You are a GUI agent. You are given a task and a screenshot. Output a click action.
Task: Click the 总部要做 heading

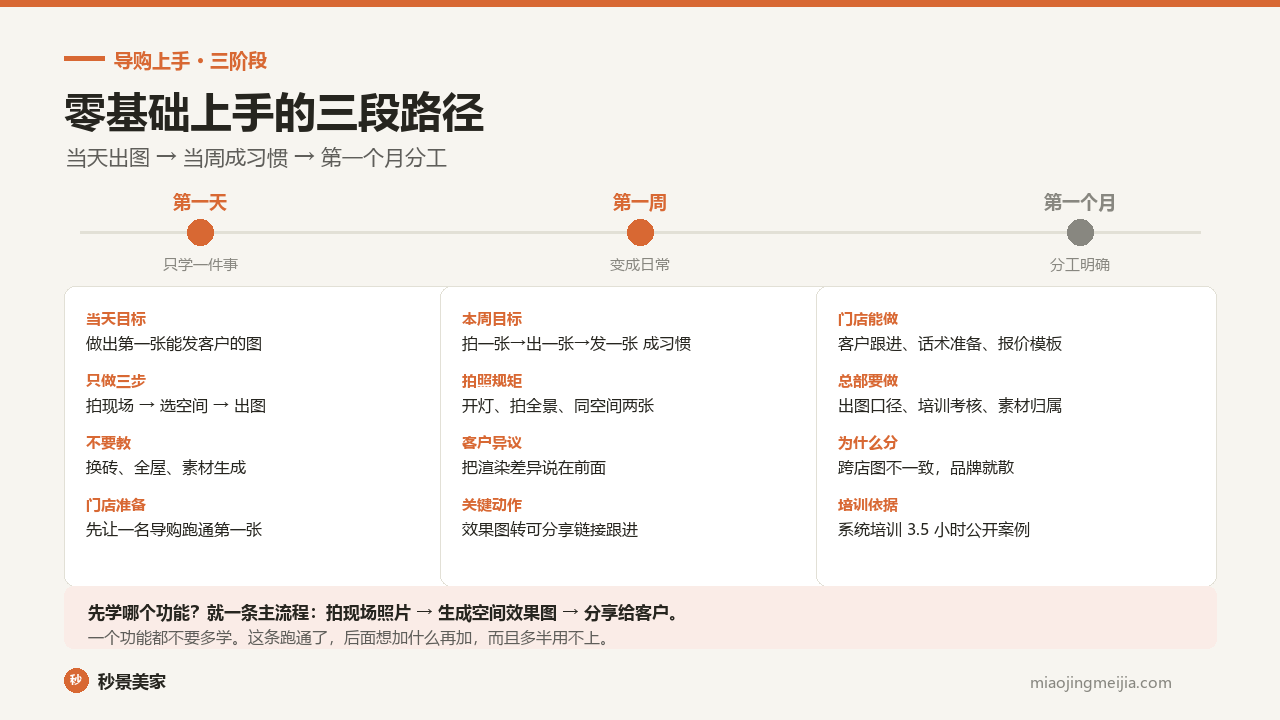point(868,381)
